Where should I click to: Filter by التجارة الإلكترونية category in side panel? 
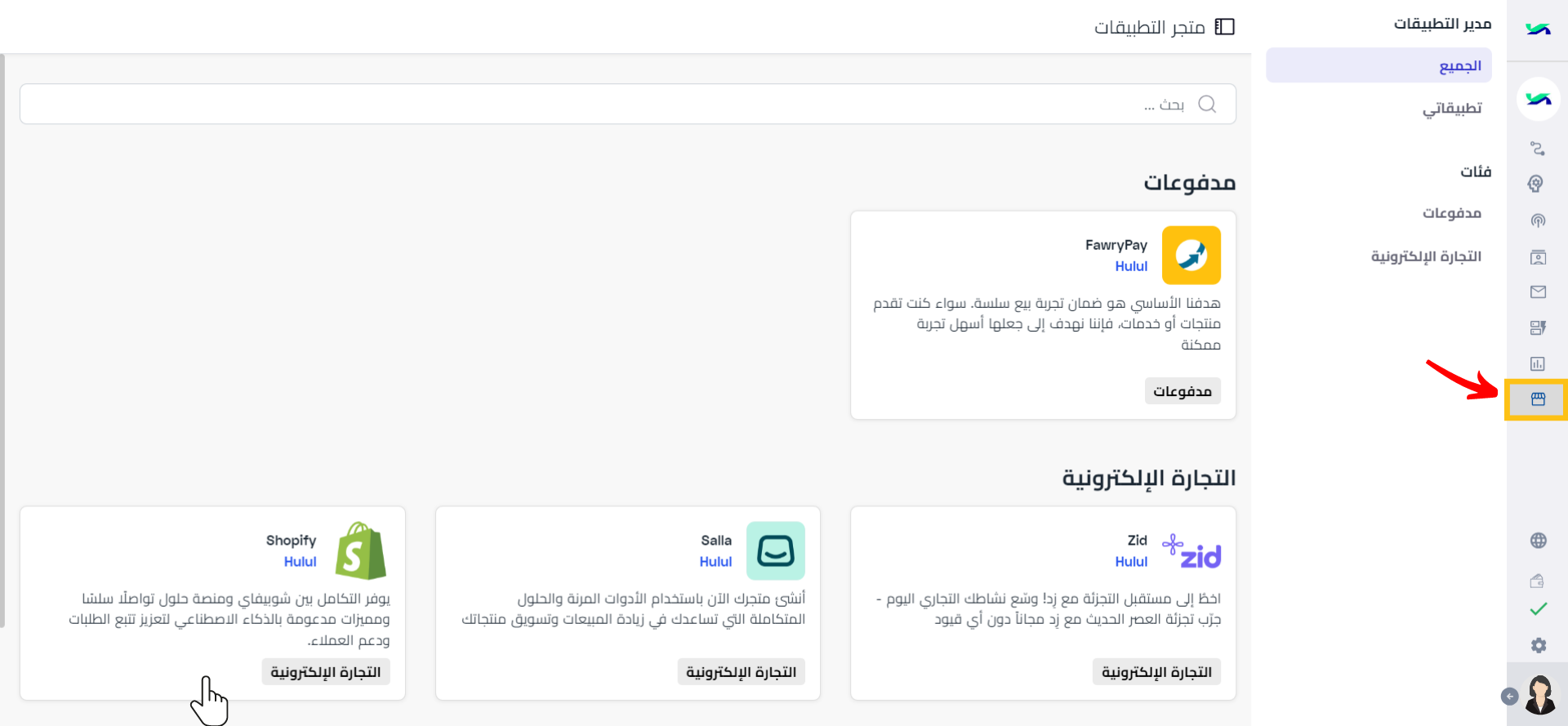click(1426, 256)
